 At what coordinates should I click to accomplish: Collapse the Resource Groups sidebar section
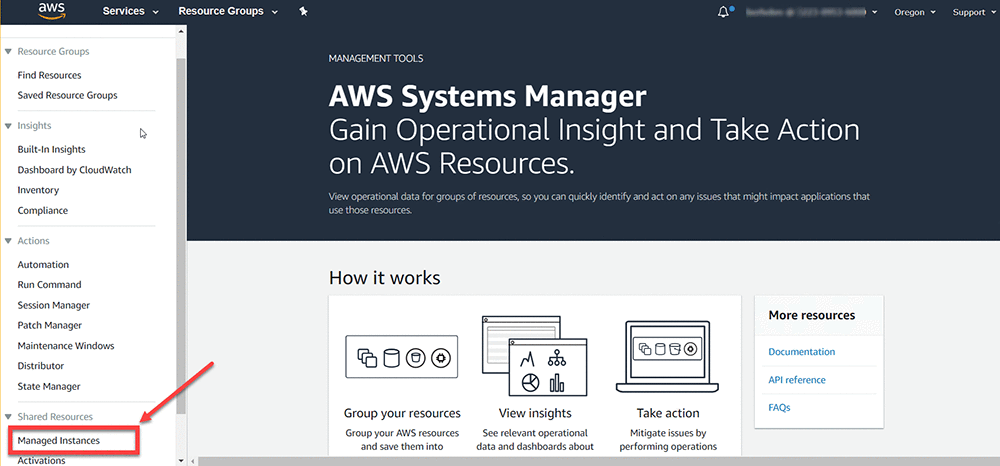pyautogui.click(x=8, y=52)
